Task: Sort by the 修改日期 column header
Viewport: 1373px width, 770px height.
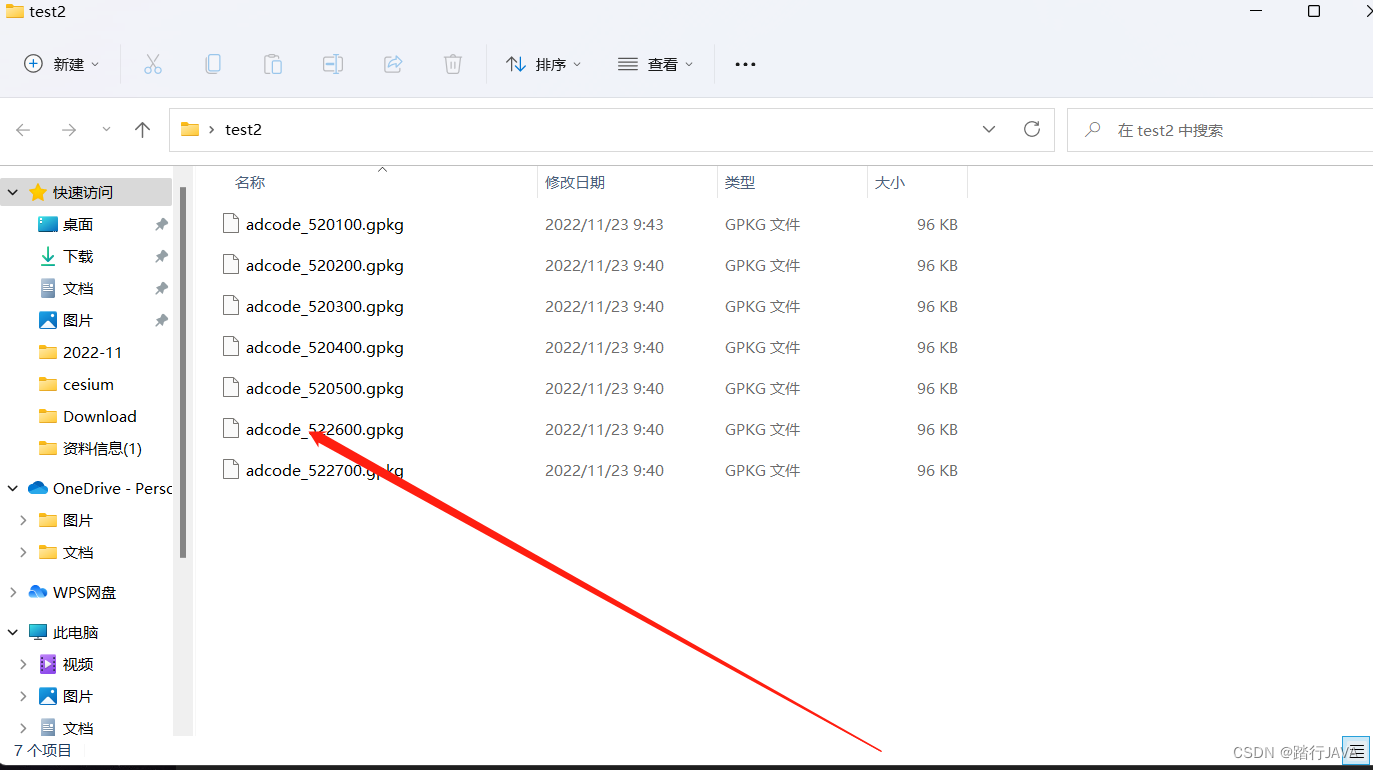Action: point(575,183)
